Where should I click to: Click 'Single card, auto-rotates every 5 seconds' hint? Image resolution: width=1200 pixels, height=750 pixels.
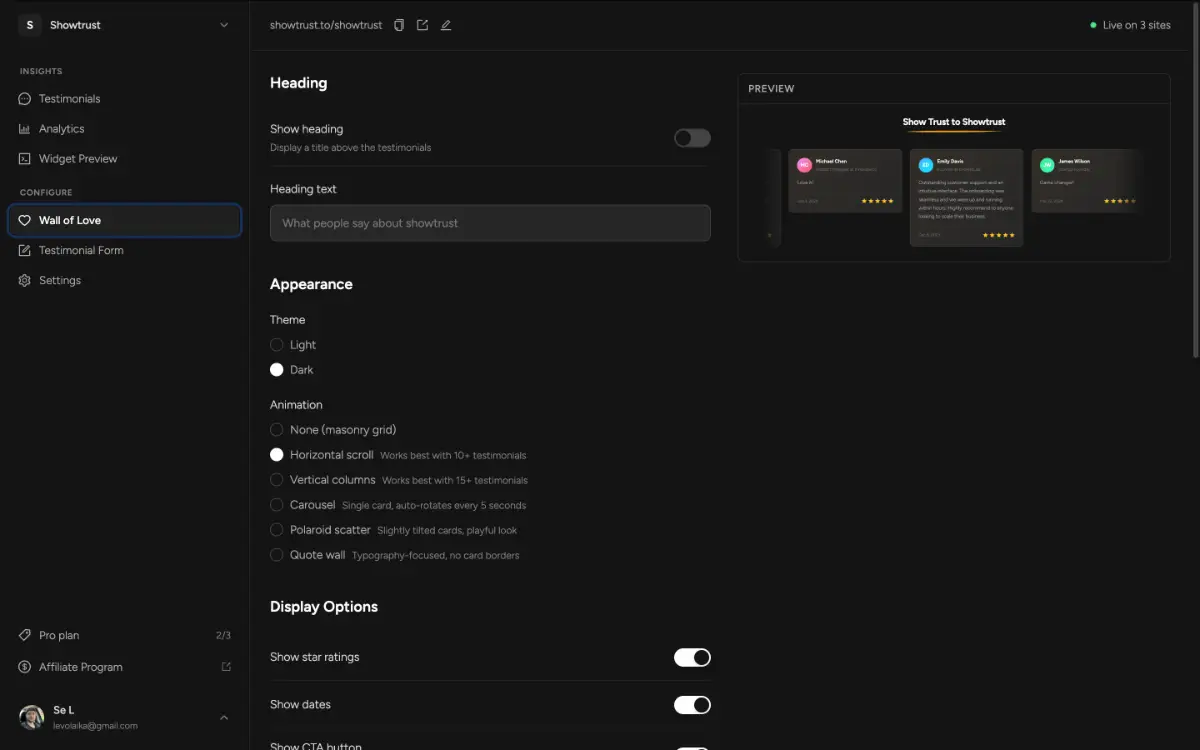click(434, 506)
